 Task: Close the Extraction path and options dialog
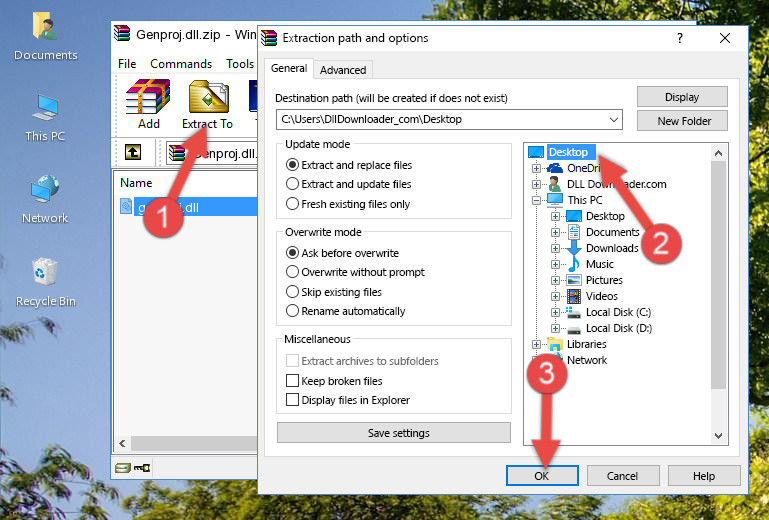click(x=725, y=38)
